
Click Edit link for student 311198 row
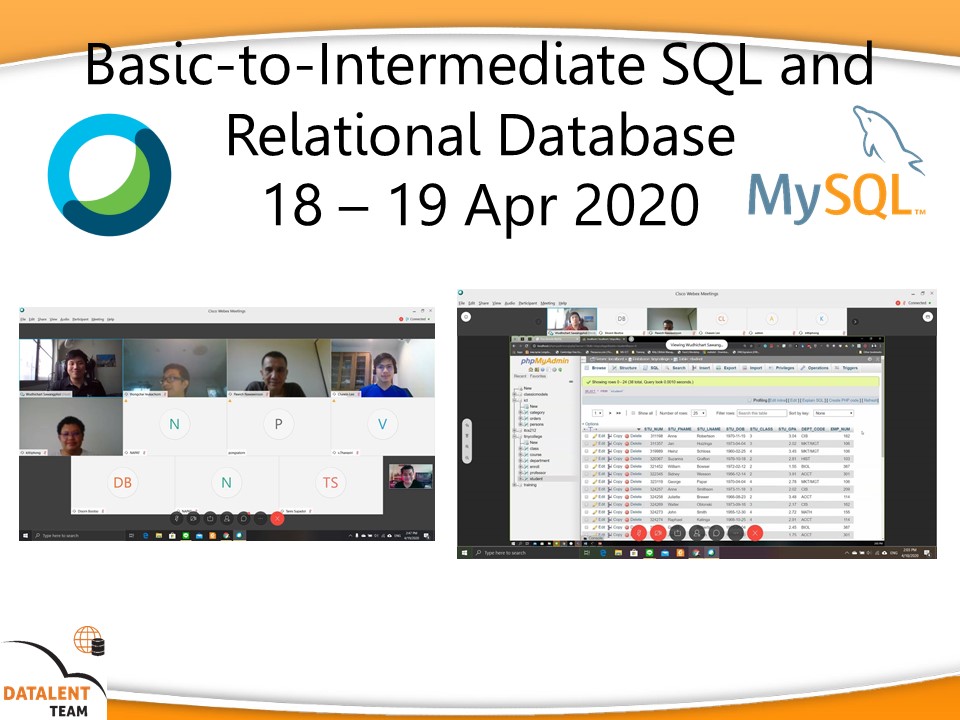(x=599, y=436)
